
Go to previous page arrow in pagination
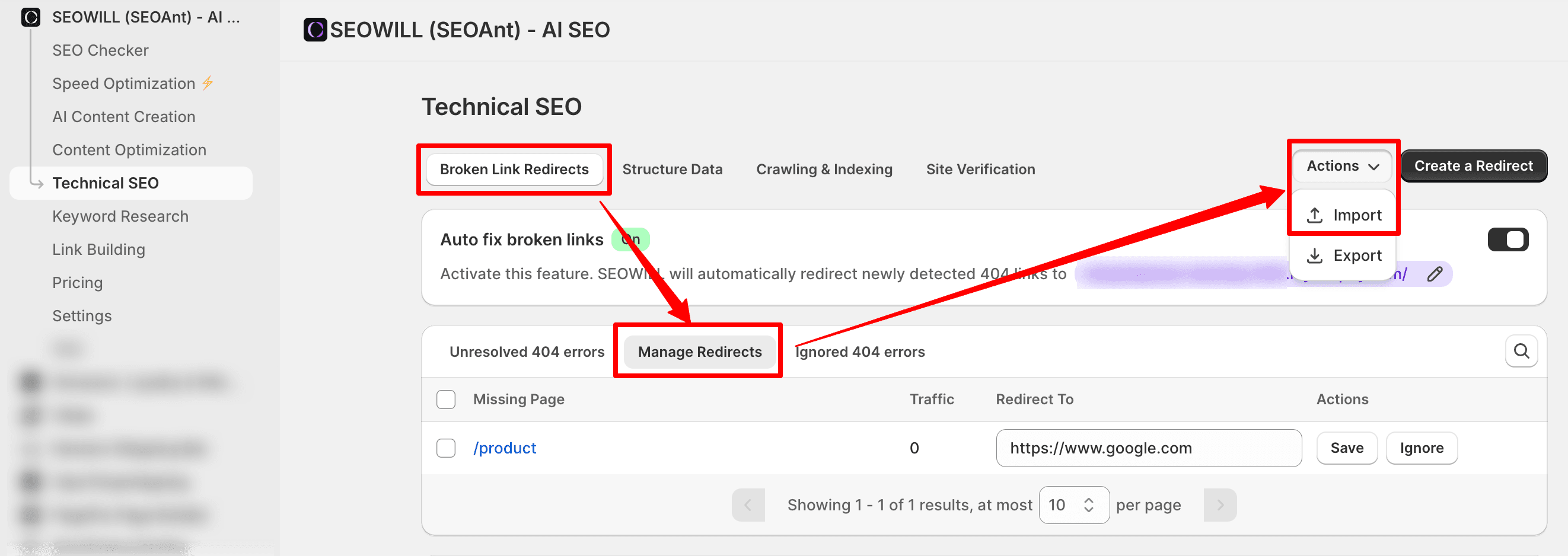coord(747,504)
